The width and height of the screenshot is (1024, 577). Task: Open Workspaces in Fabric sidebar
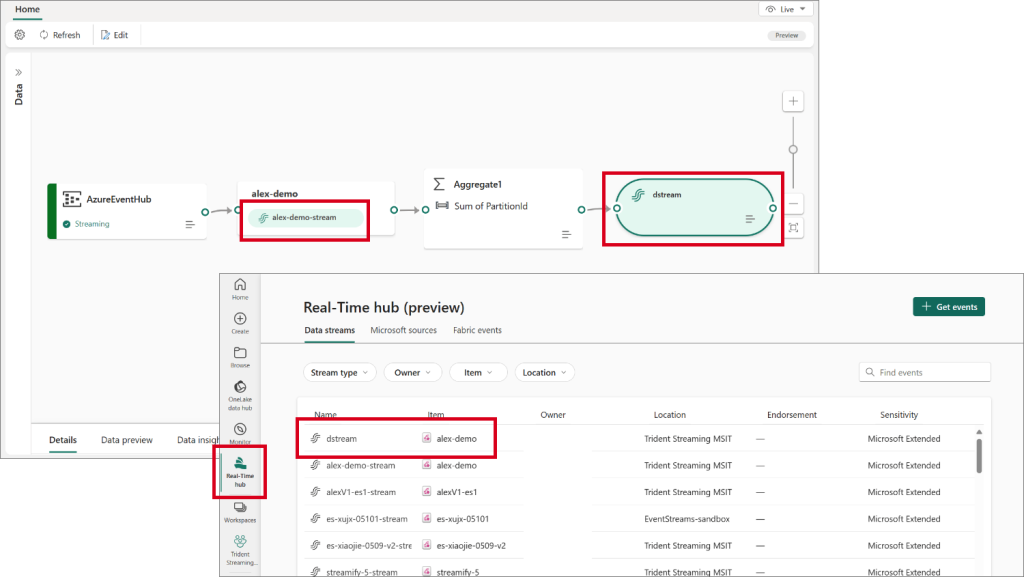pyautogui.click(x=240, y=512)
